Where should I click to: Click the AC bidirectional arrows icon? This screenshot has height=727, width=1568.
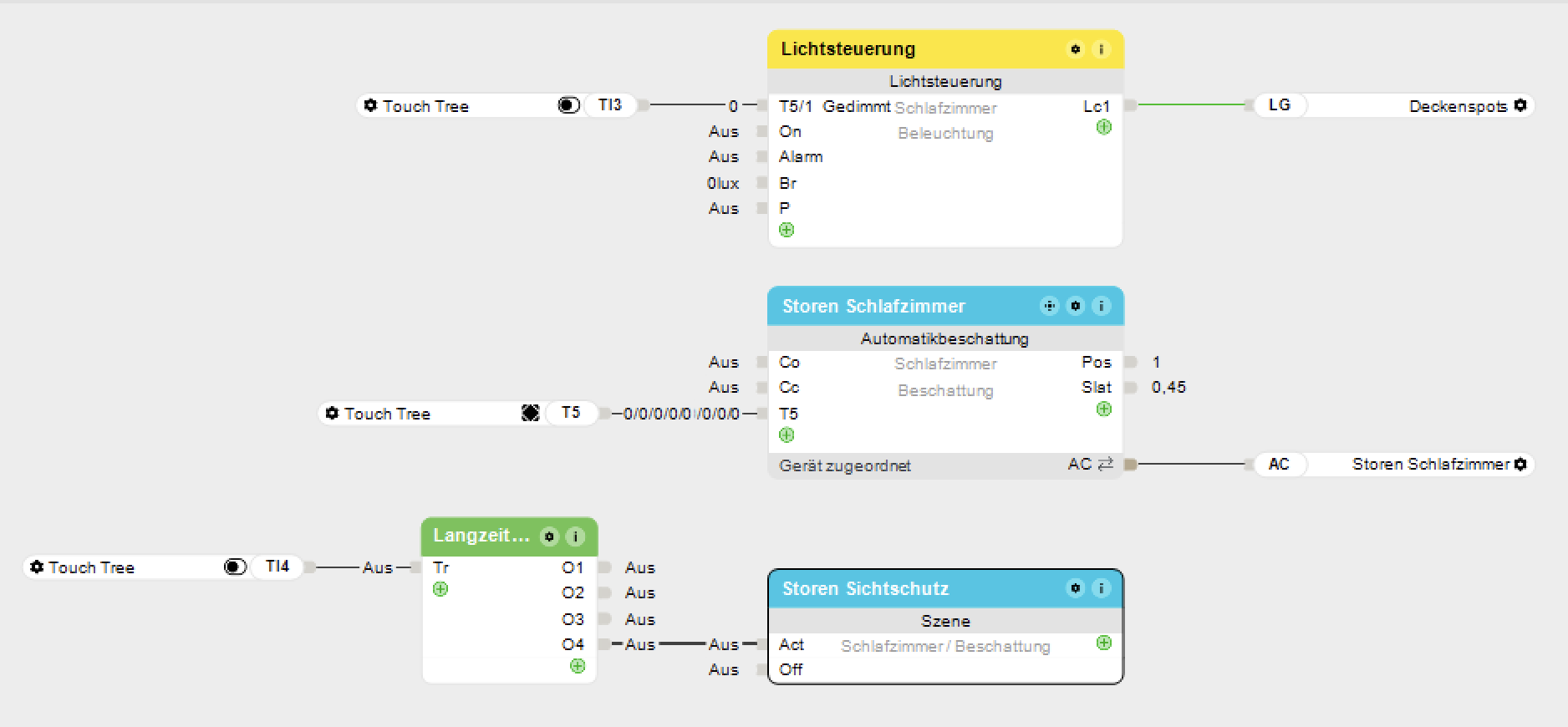(x=1106, y=464)
